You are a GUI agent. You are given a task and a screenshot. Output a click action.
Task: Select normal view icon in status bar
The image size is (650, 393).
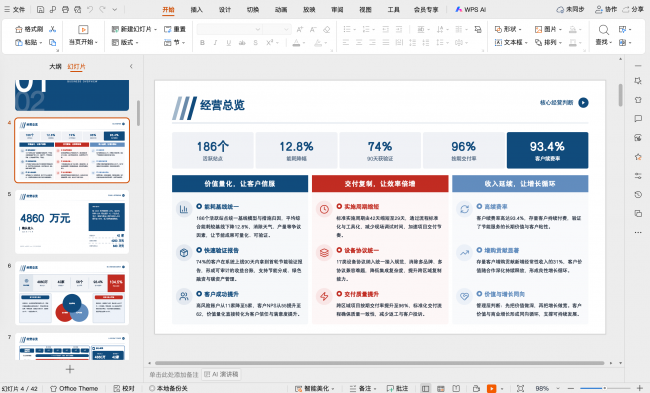click(425, 388)
